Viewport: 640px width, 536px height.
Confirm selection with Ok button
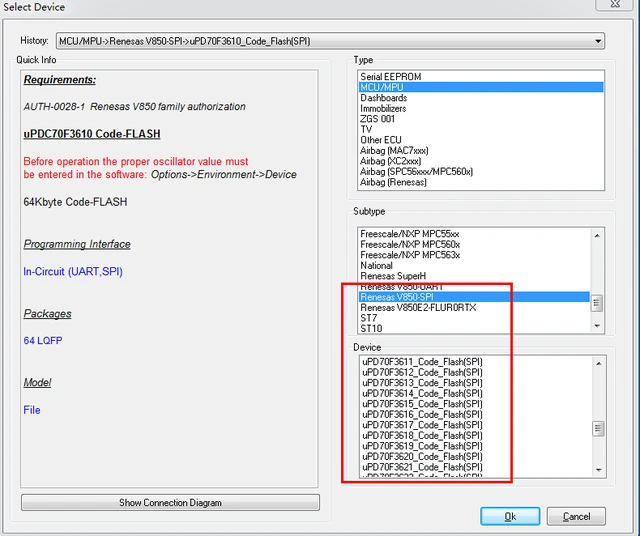510,516
